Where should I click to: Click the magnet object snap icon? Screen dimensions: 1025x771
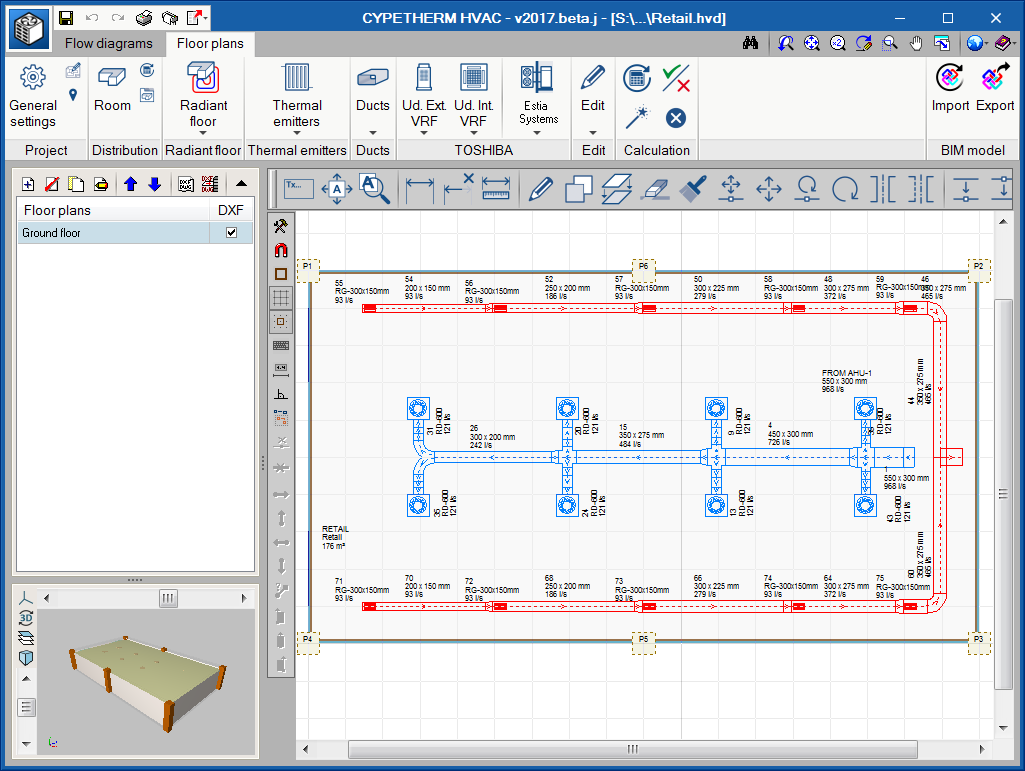point(281,250)
